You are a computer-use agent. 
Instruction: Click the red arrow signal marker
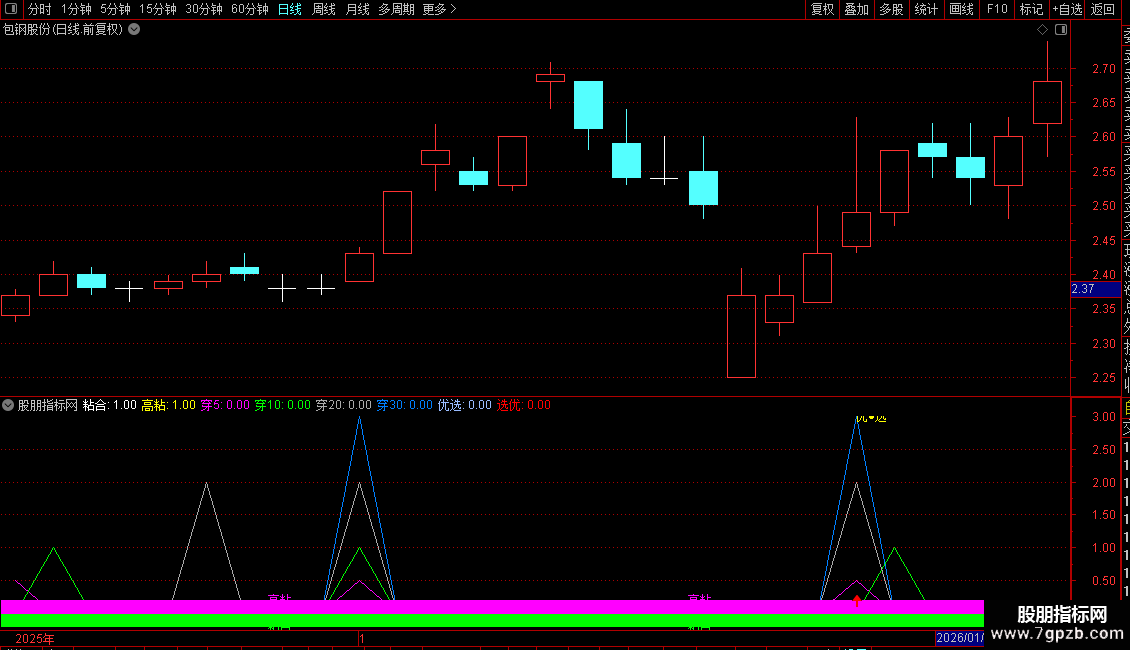pyautogui.click(x=856, y=600)
